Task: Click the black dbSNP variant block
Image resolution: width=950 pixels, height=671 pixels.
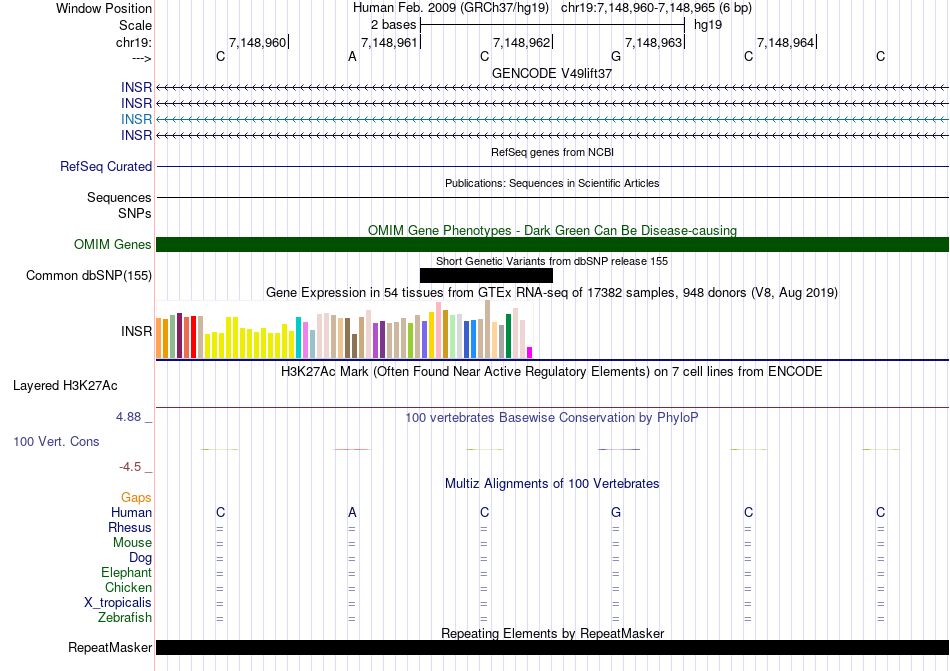Action: click(486, 276)
